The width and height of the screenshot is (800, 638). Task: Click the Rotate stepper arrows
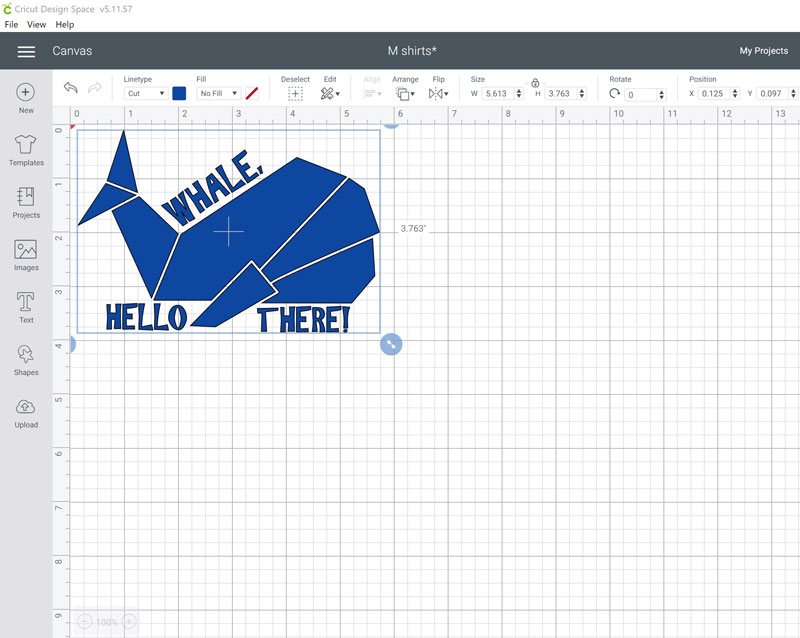[x=662, y=94]
